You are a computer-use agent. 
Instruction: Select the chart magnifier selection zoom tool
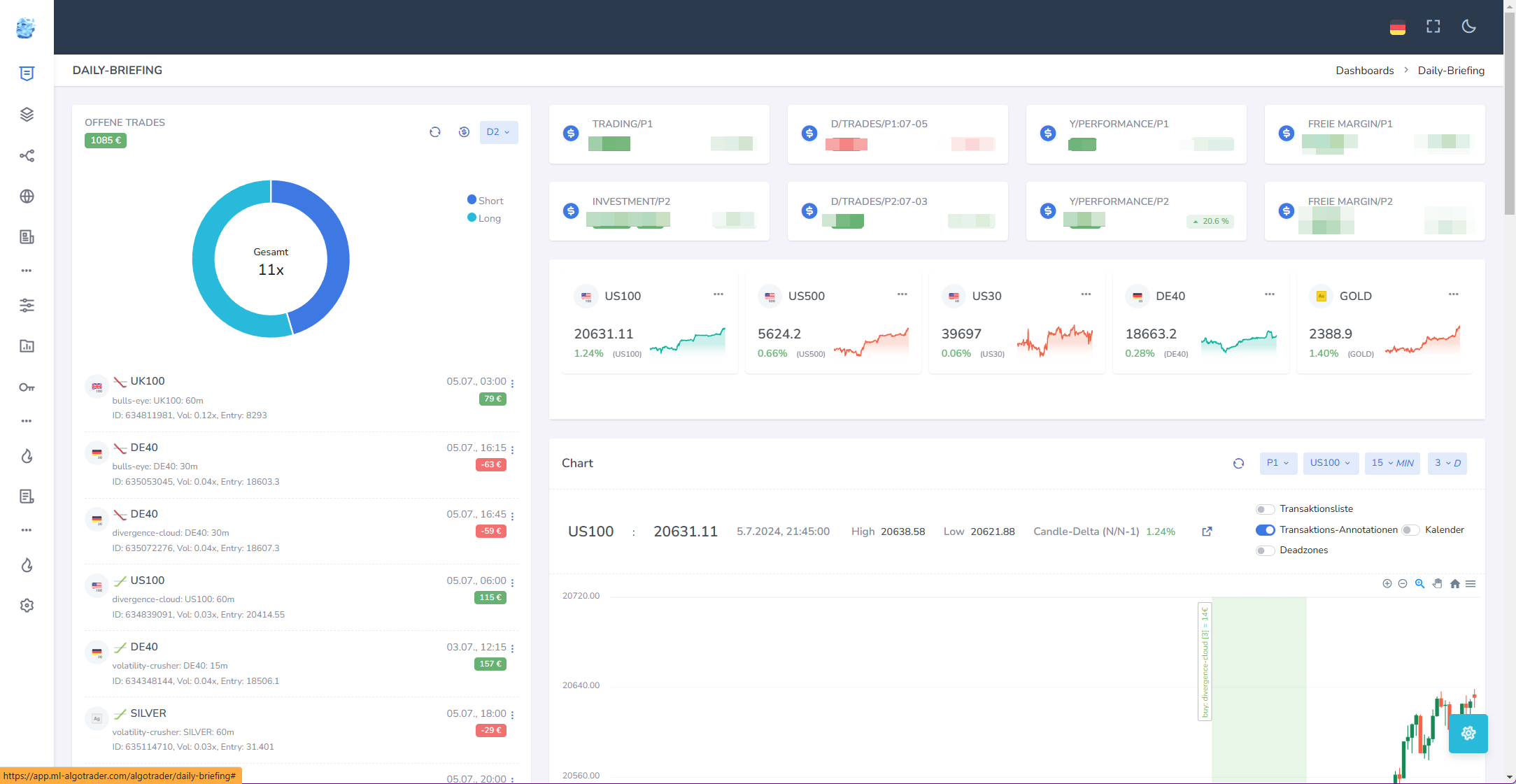pyautogui.click(x=1419, y=584)
